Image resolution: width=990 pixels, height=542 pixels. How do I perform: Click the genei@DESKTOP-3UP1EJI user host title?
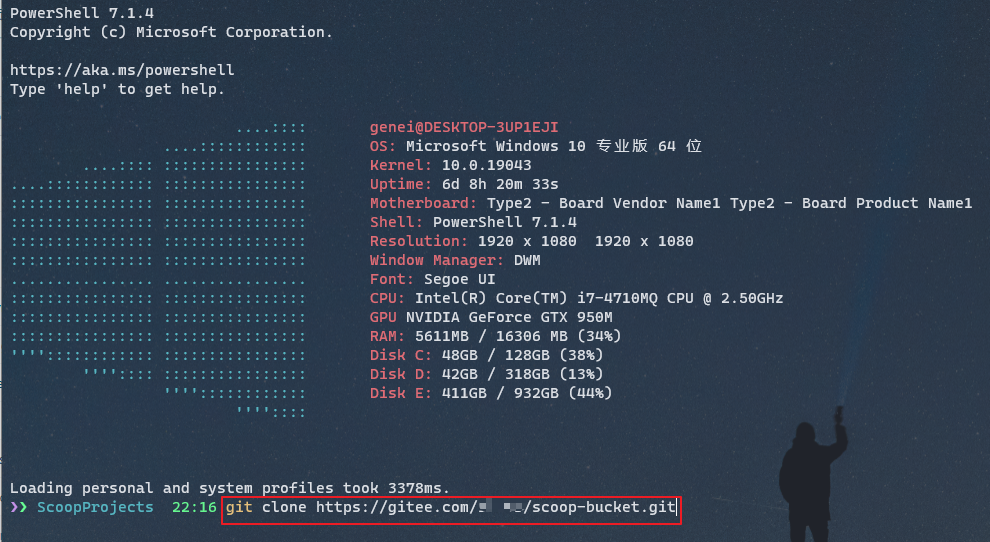click(x=464, y=127)
